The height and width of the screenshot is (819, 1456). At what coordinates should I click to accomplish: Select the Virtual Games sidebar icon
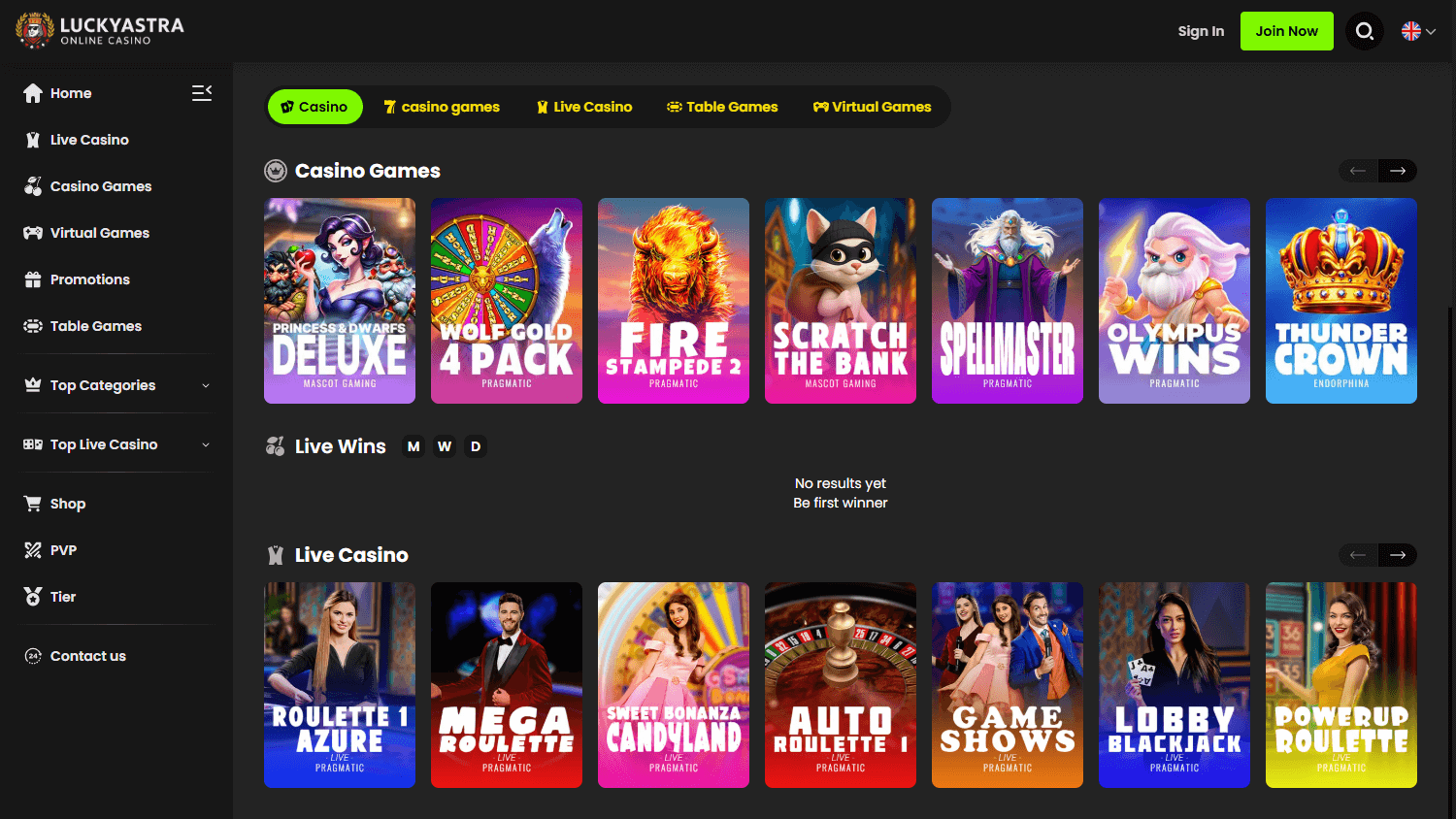tap(32, 232)
